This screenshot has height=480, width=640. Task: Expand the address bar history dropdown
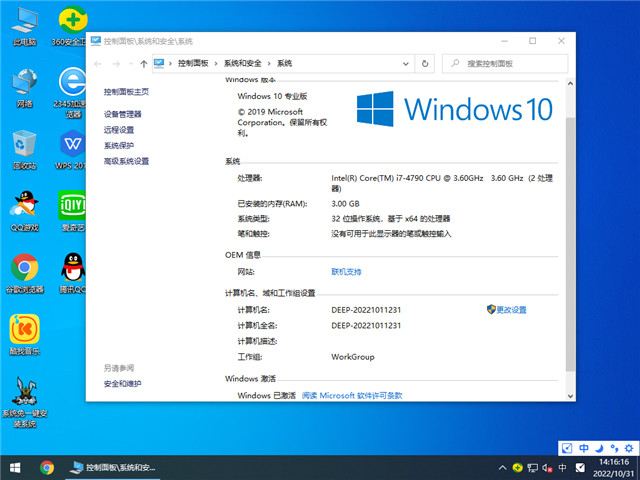point(408,63)
